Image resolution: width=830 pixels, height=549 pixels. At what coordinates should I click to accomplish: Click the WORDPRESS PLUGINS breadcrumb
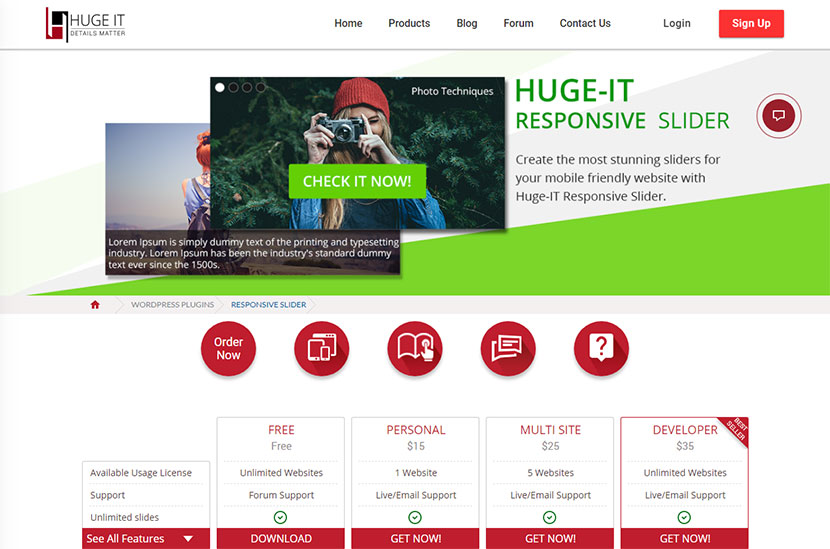pos(173,304)
